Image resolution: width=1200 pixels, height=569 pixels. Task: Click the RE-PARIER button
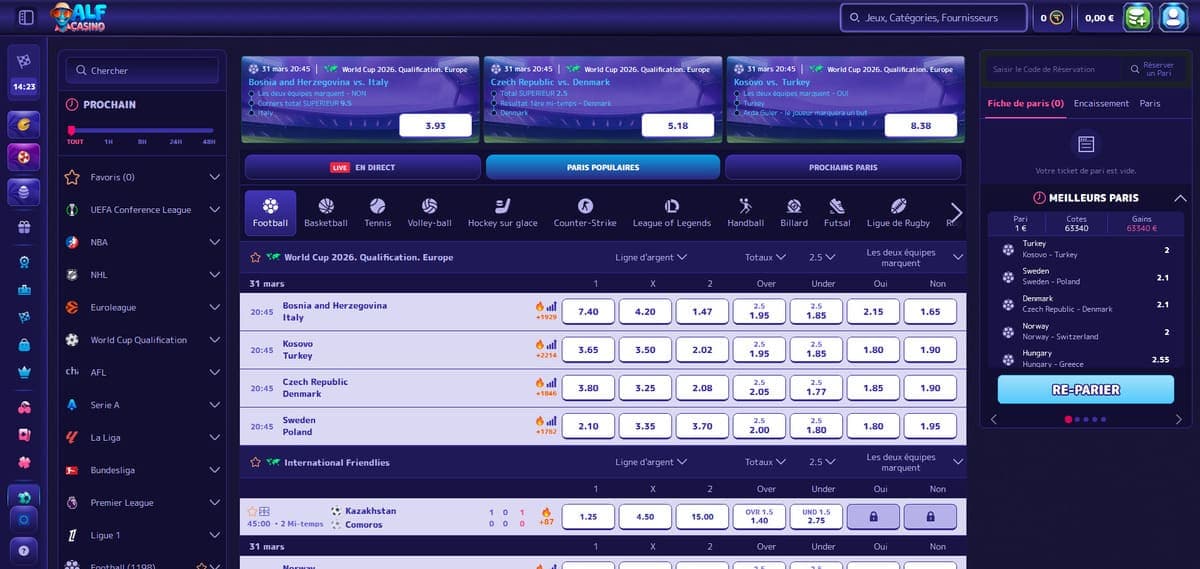(1086, 390)
